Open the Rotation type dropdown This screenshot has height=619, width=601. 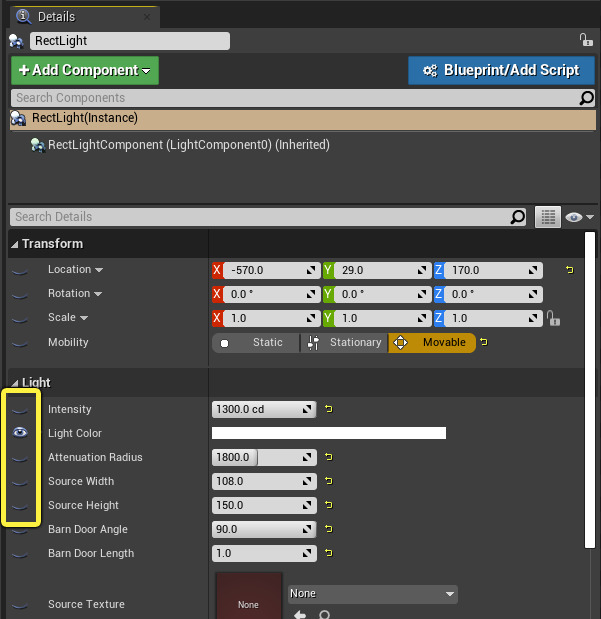point(98,294)
